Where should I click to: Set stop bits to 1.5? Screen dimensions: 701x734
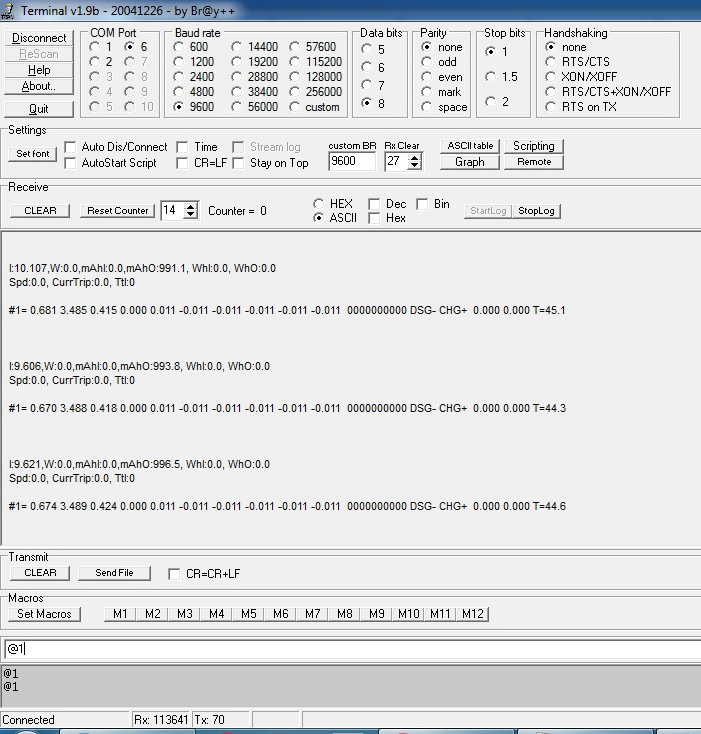point(490,77)
